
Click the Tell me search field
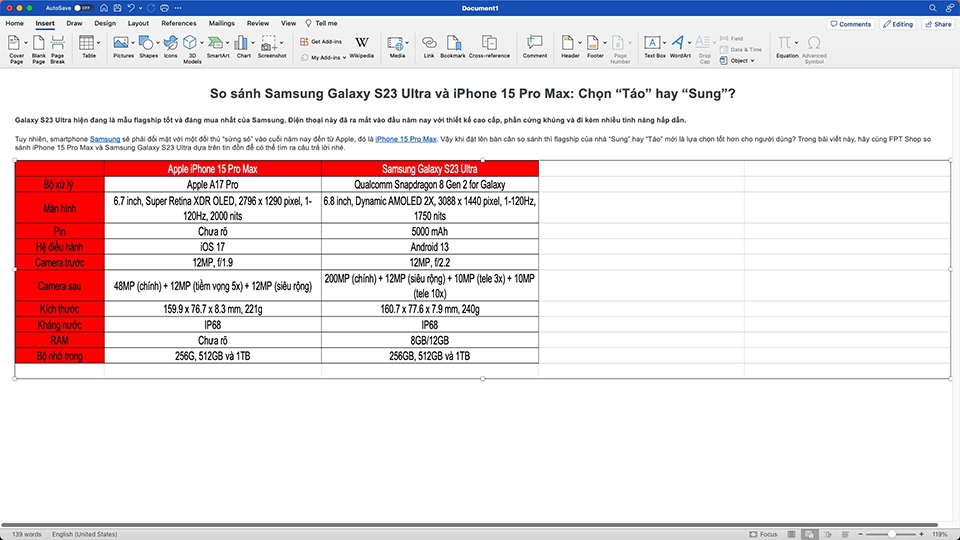click(x=322, y=23)
